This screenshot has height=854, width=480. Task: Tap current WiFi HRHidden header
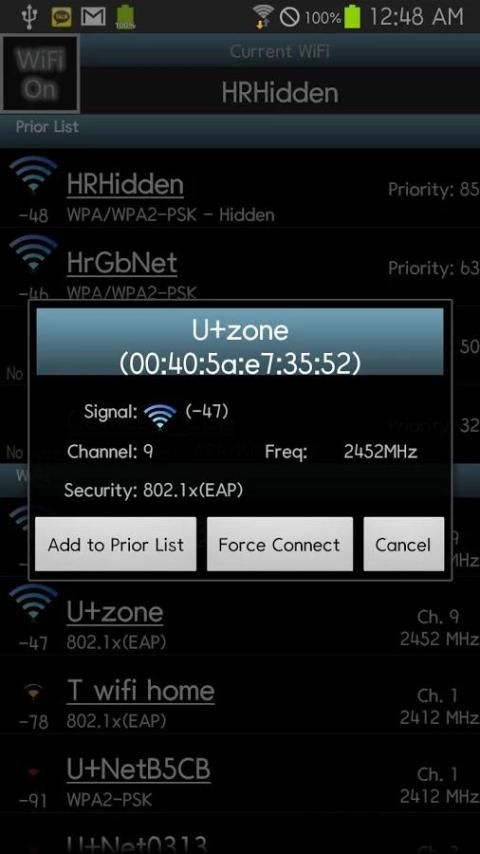(280, 93)
